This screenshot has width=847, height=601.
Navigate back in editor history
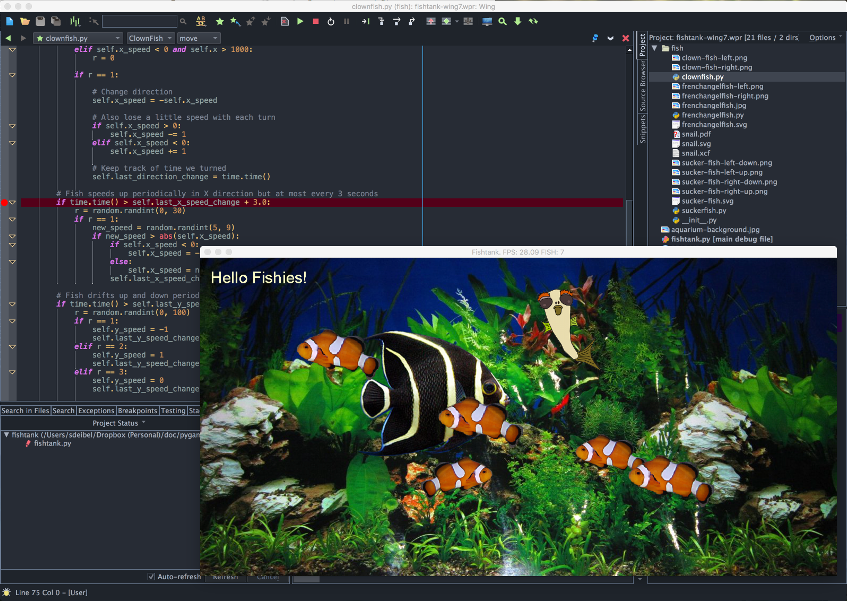click(8, 38)
